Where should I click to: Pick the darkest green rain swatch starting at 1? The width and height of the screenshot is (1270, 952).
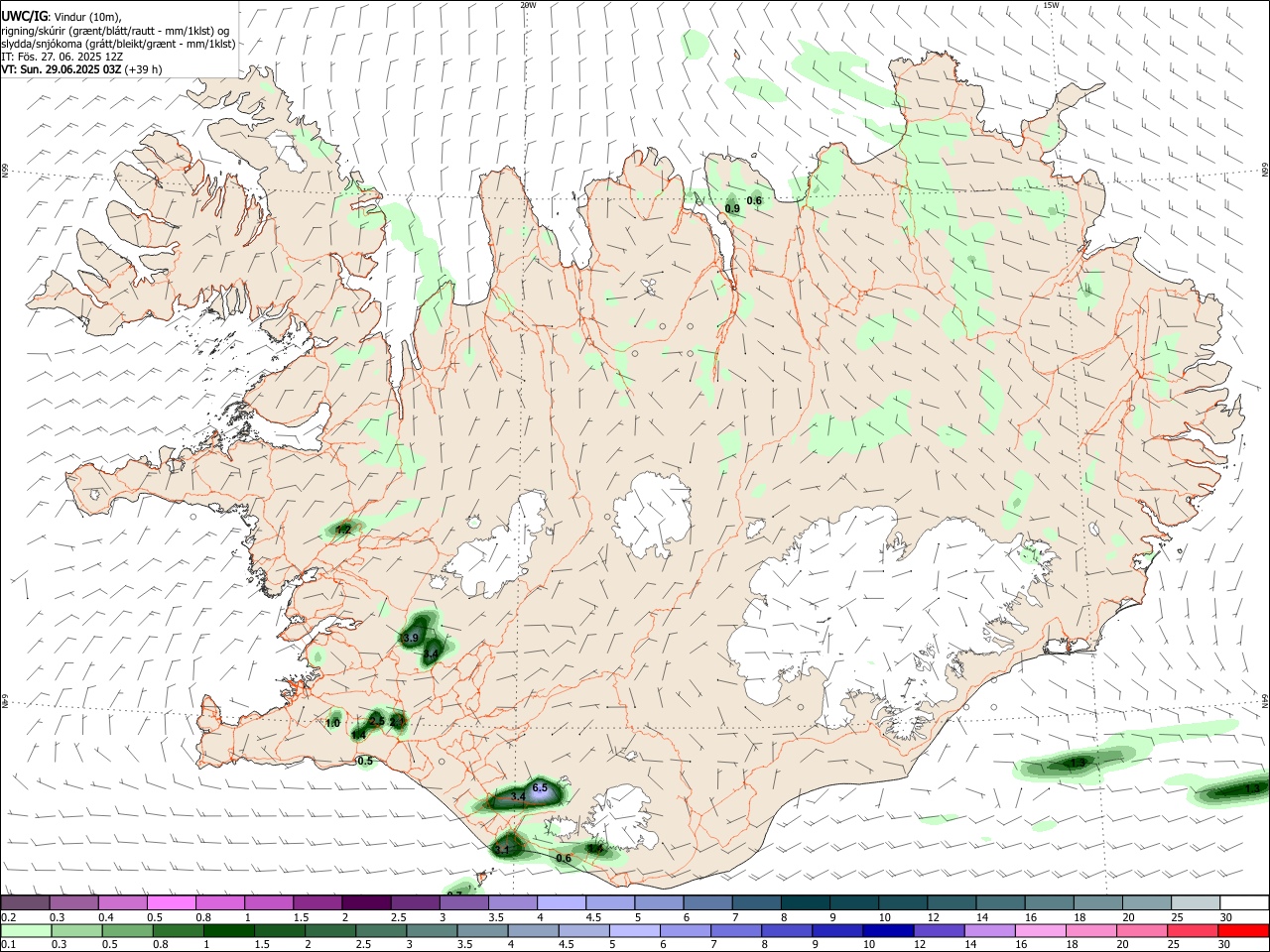228,931
